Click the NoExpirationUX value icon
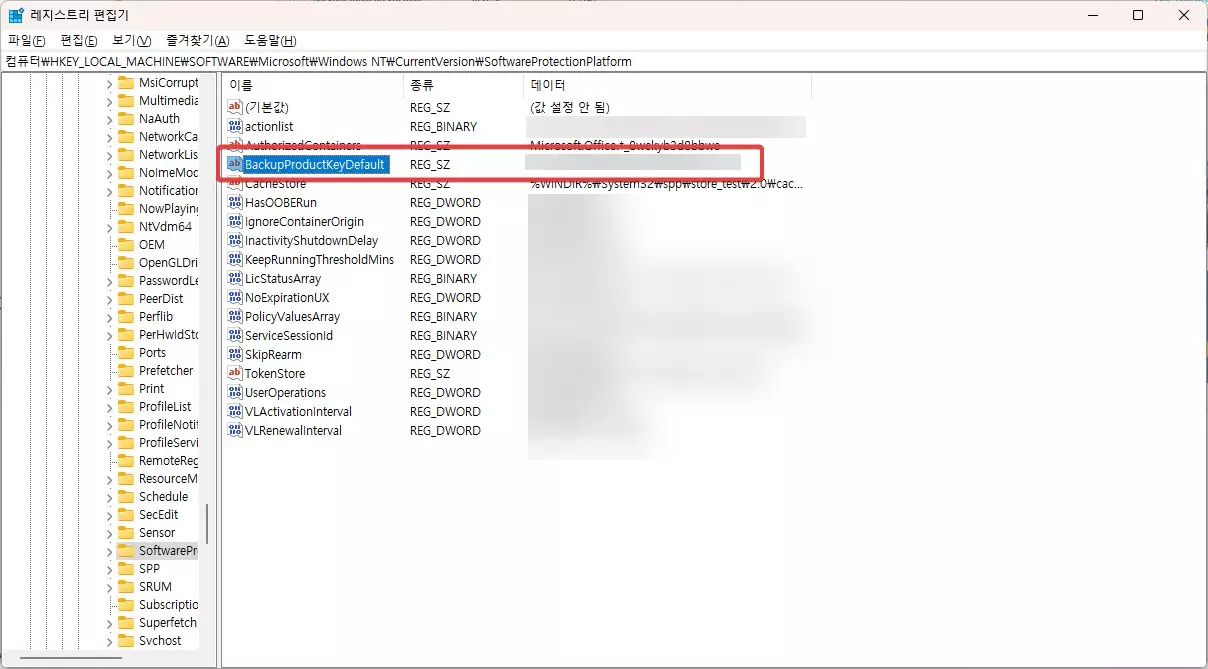Viewport: 1208px width, 669px height. tap(235, 297)
